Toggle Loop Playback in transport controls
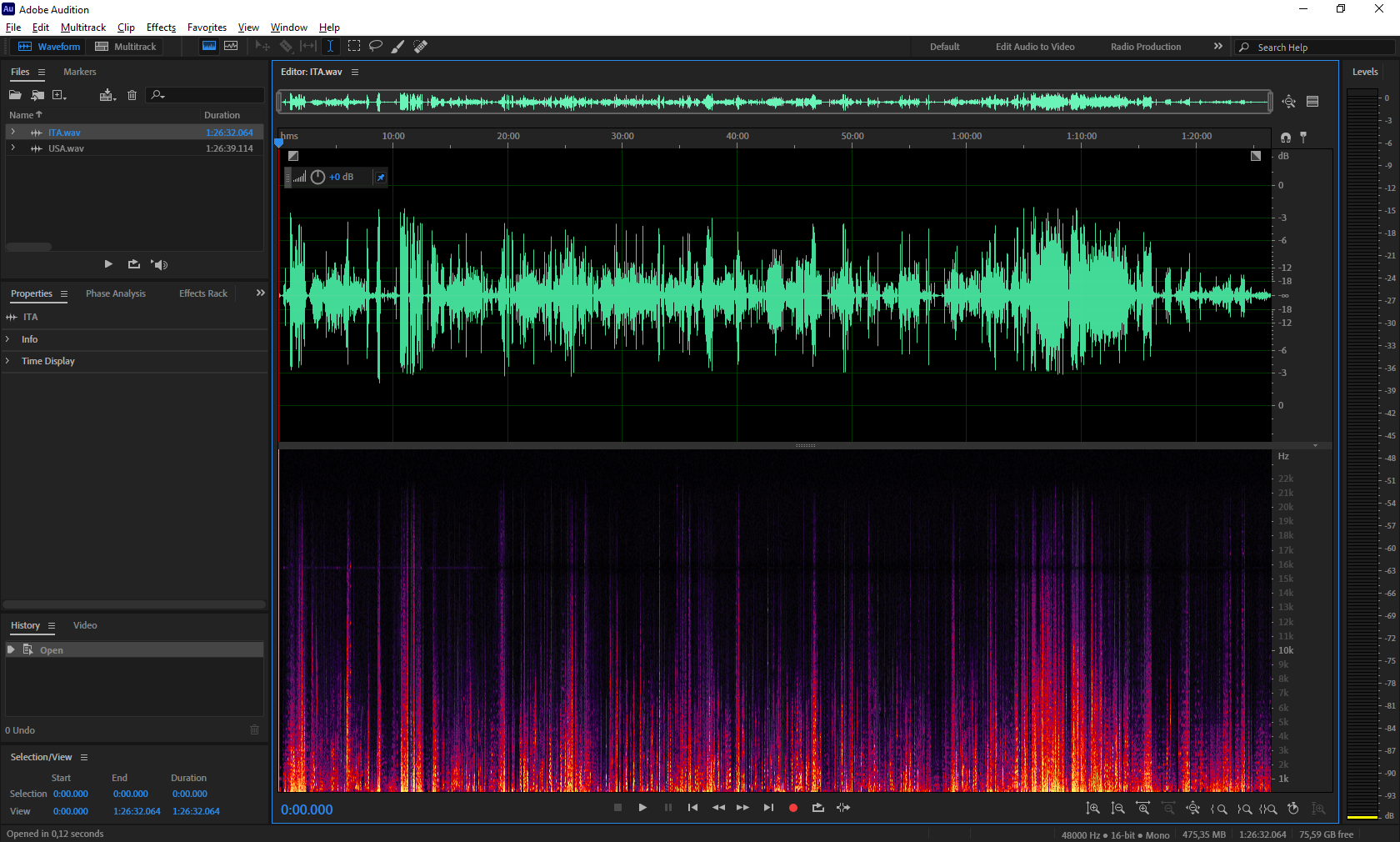This screenshot has width=1400, height=842. [817, 808]
